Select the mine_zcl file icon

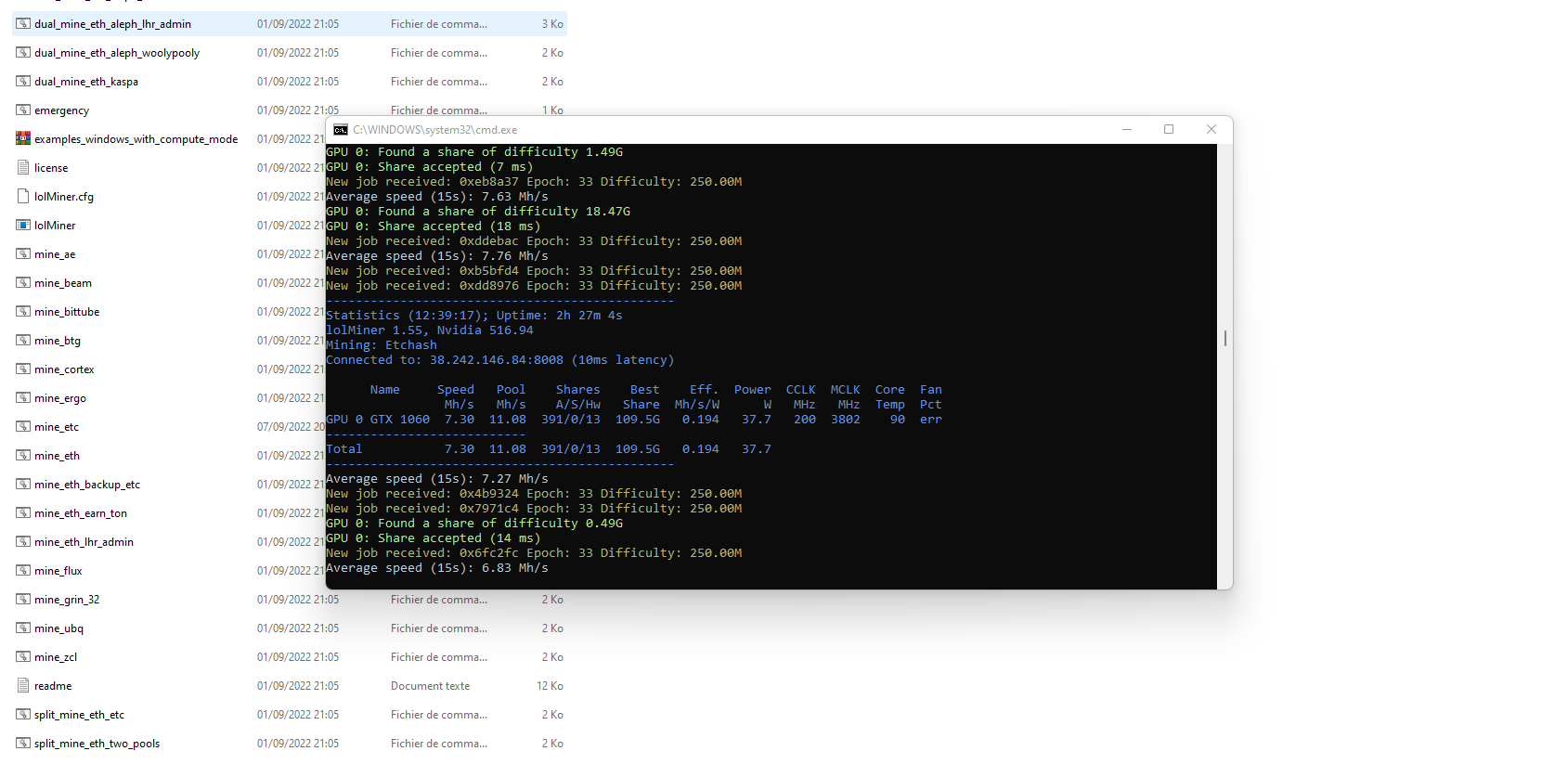(x=23, y=657)
